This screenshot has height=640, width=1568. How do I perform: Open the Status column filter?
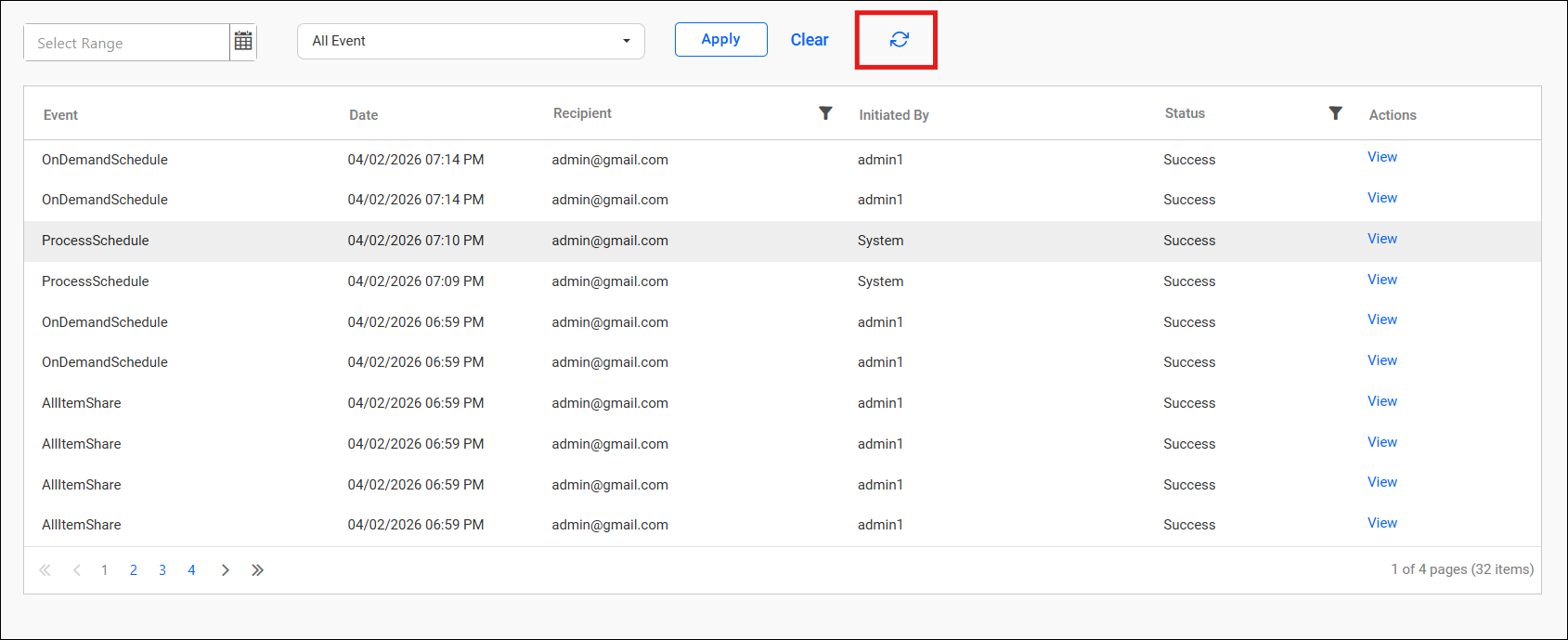(x=1335, y=113)
